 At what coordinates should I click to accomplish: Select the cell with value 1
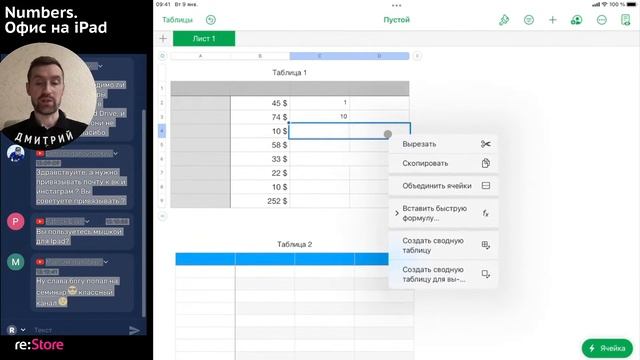coord(320,103)
